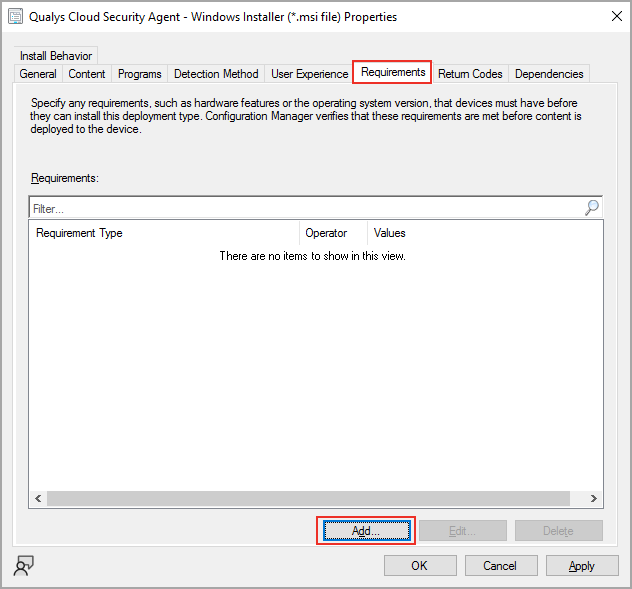Viewport: 632px width, 589px height.
Task: Click the left scroll arrow of horizontal scrollbar
Action: click(x=38, y=498)
